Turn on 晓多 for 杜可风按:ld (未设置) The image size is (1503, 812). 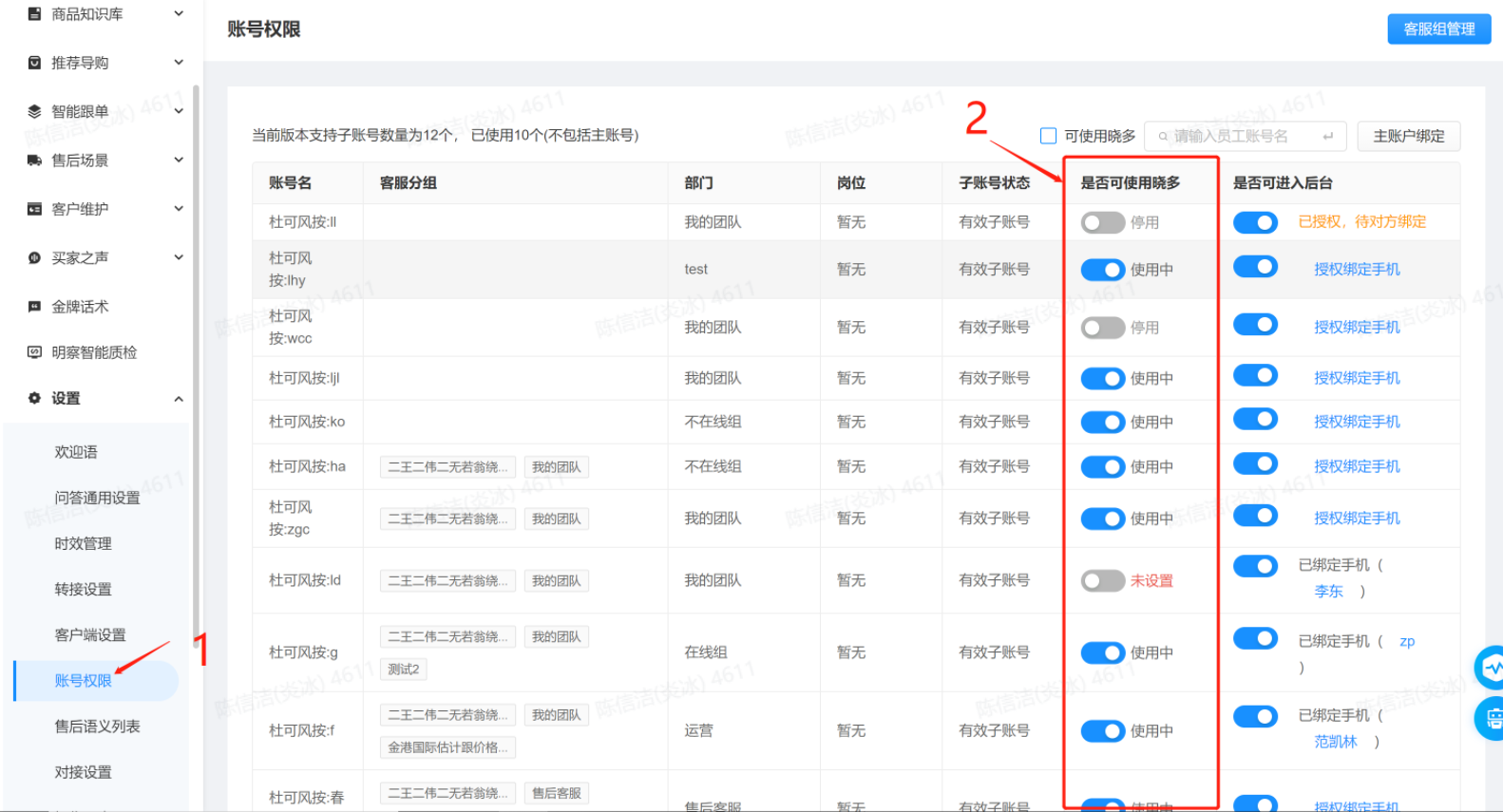coord(1103,580)
